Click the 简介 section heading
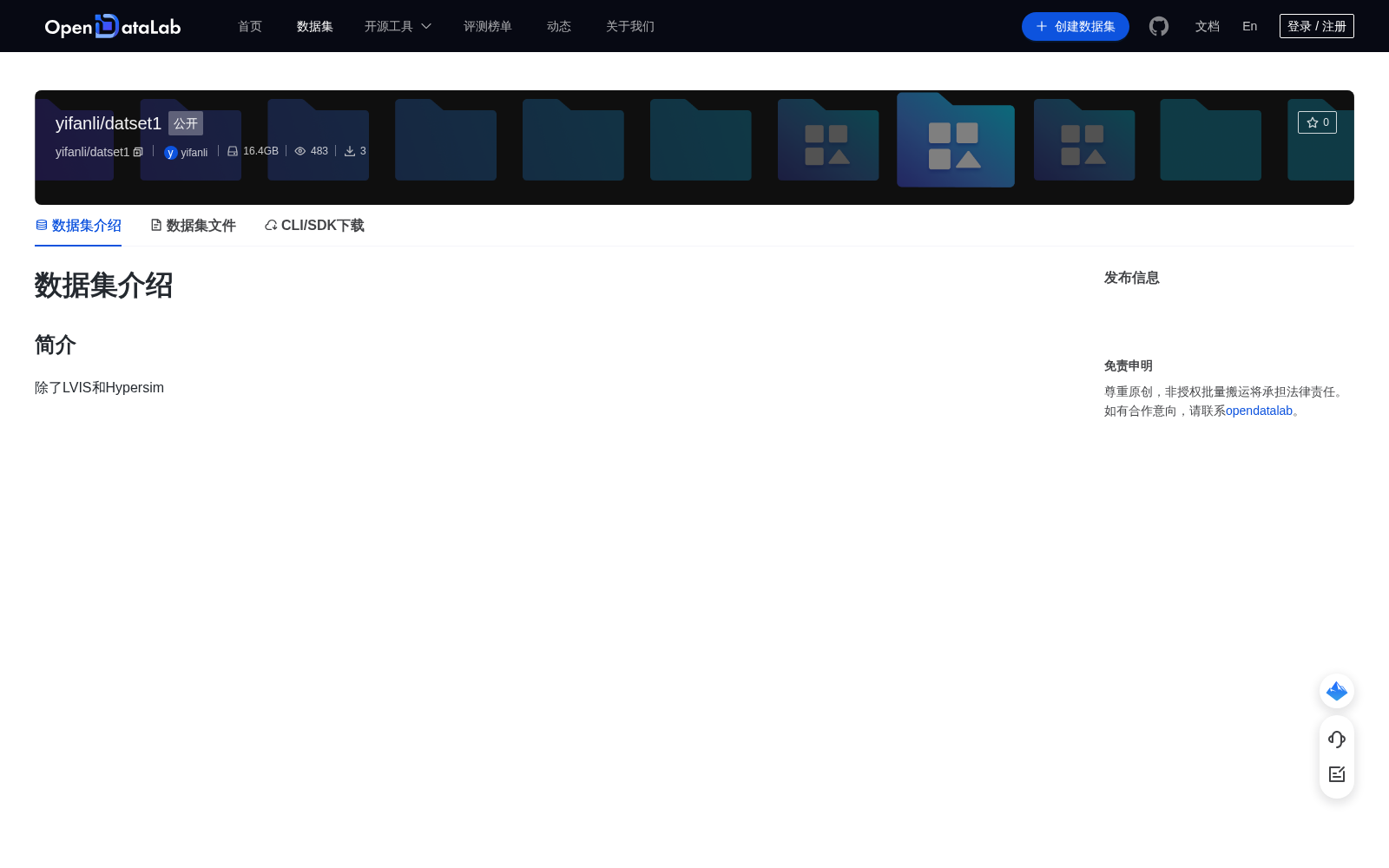1389x868 pixels. (56, 345)
